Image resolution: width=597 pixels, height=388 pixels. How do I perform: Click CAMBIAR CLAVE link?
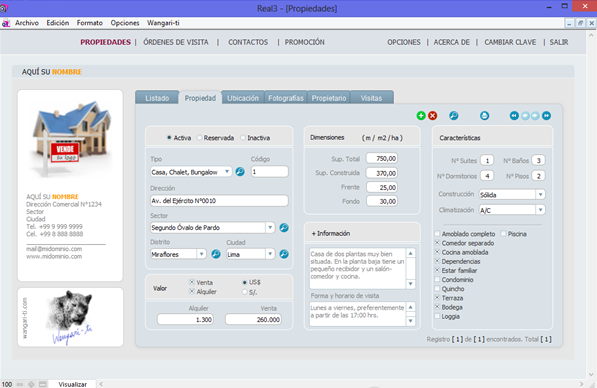pyautogui.click(x=510, y=42)
